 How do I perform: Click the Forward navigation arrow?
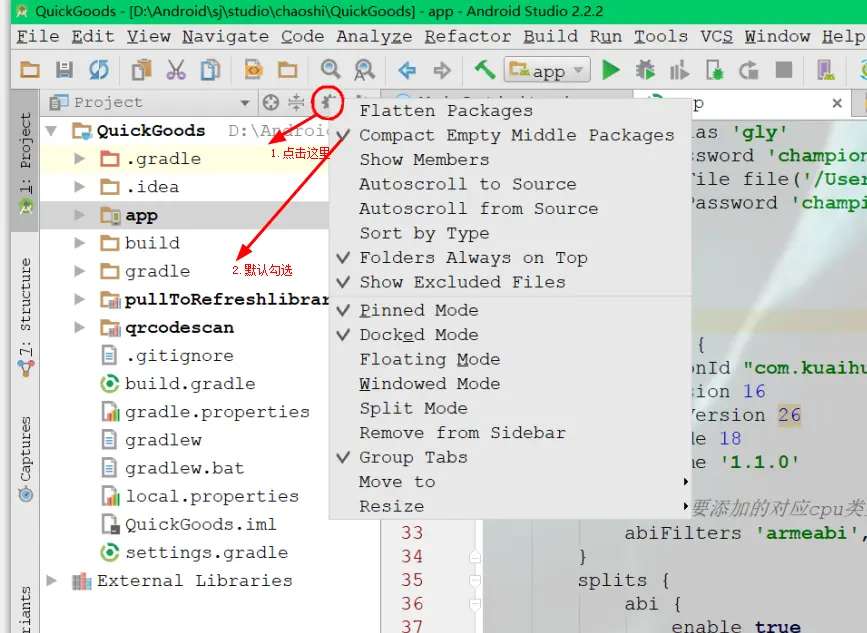pos(441,70)
